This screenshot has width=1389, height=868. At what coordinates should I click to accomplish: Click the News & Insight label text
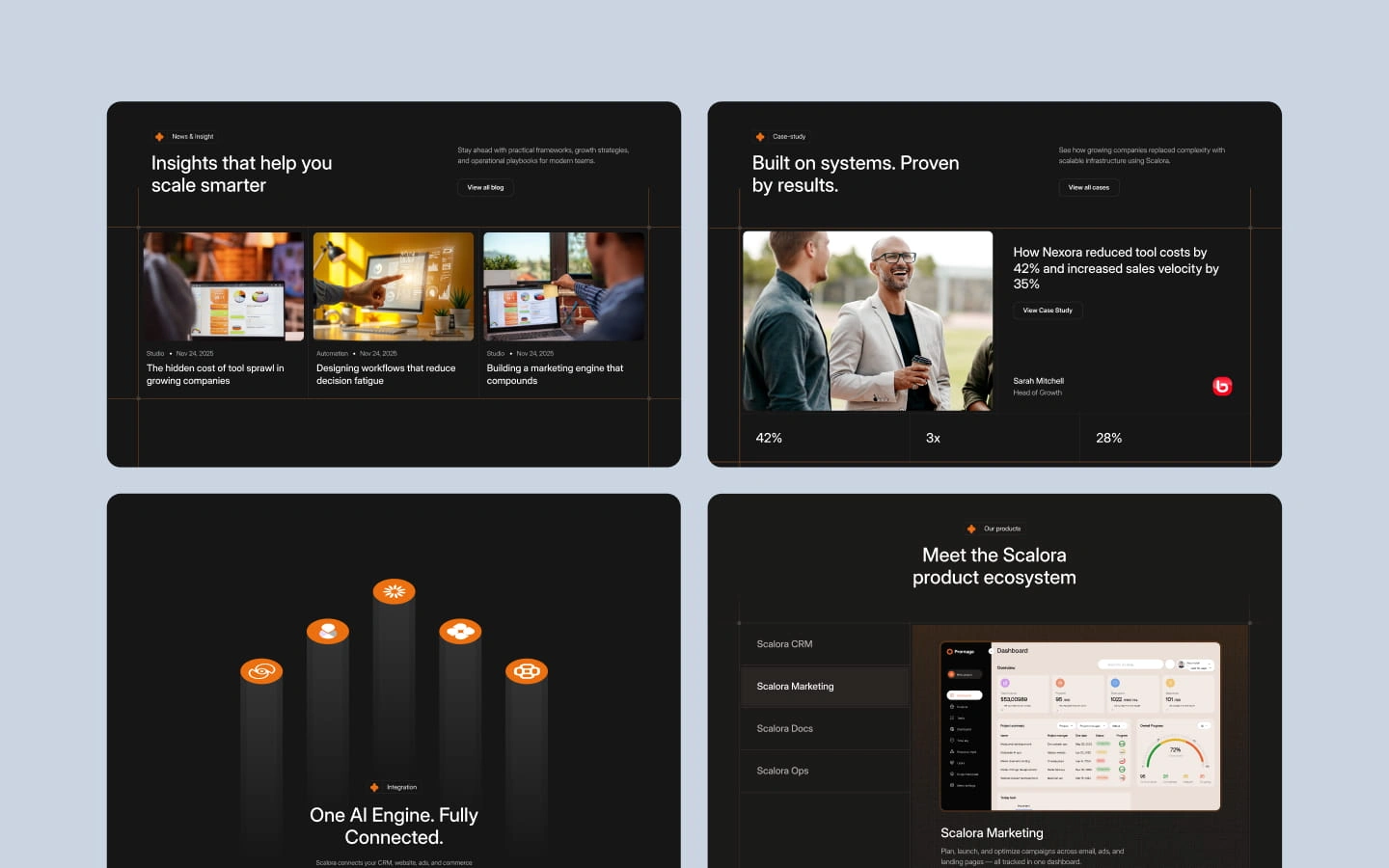point(193,137)
